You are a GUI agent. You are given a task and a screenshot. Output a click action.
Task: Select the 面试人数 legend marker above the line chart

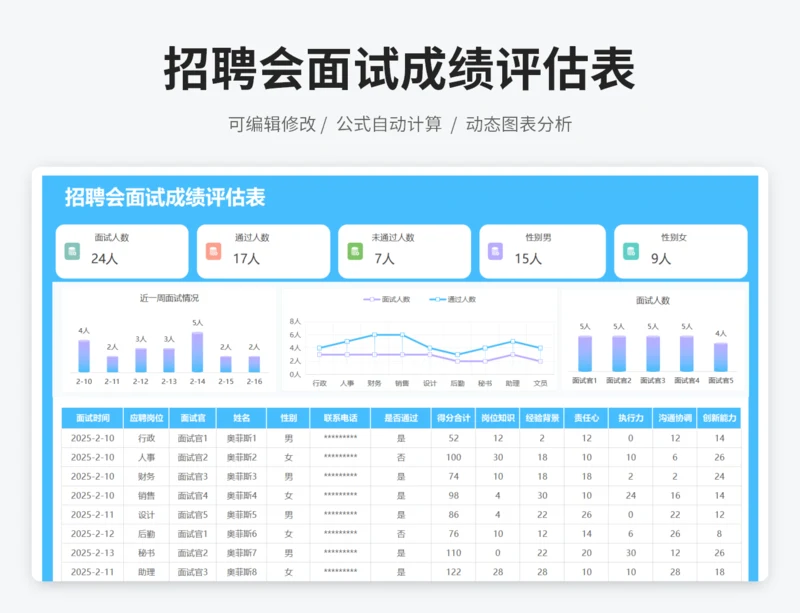coord(373,299)
